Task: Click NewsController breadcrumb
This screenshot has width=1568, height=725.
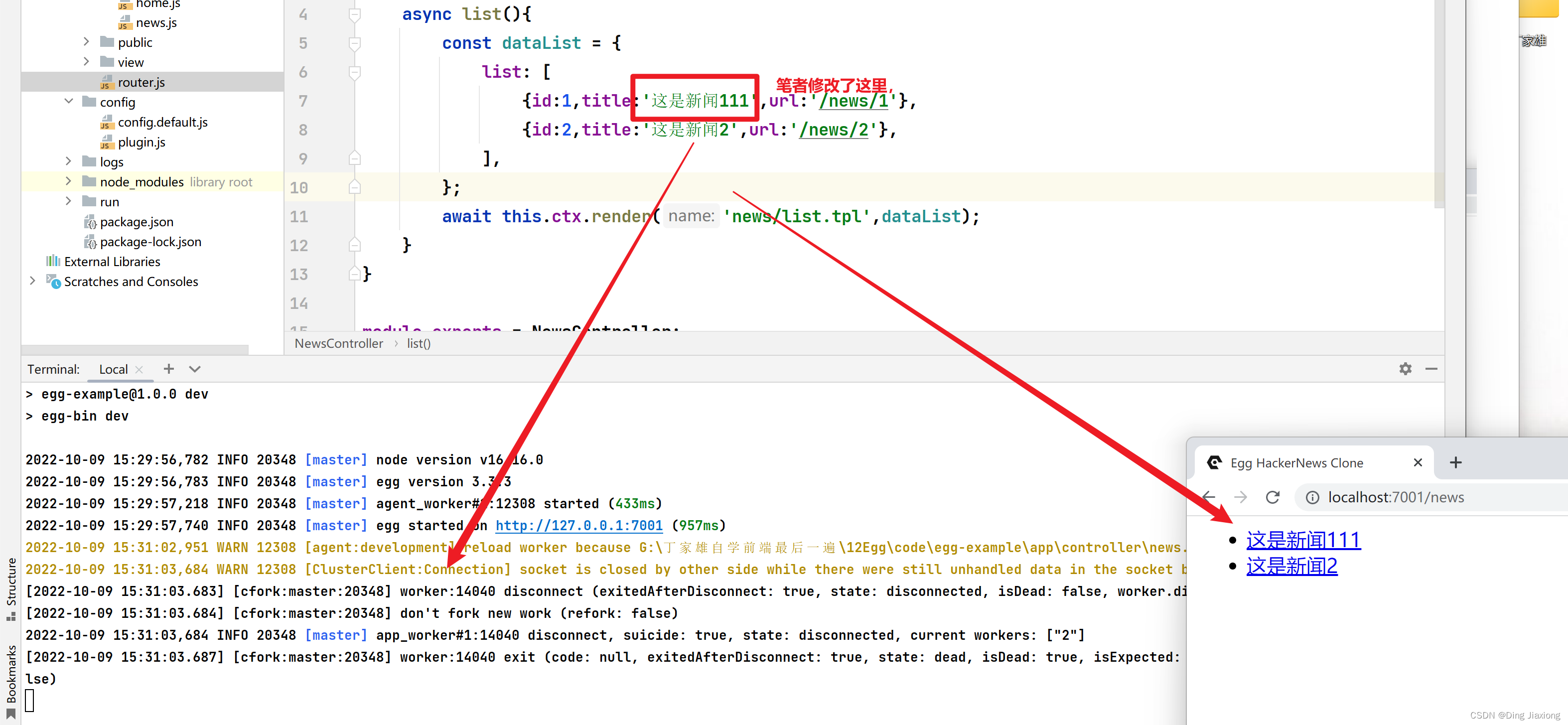Action: (x=339, y=343)
